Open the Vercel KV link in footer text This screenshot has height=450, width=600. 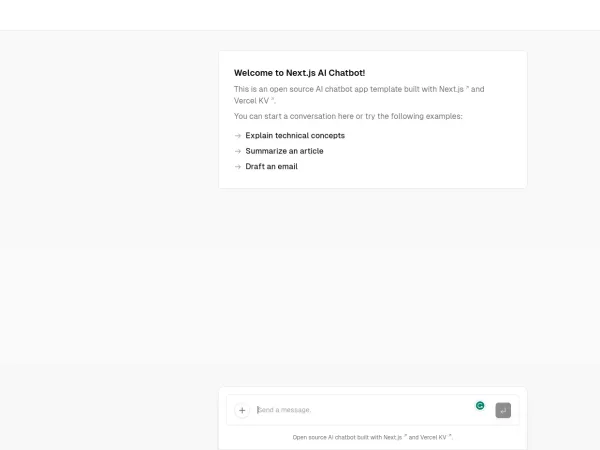435,437
